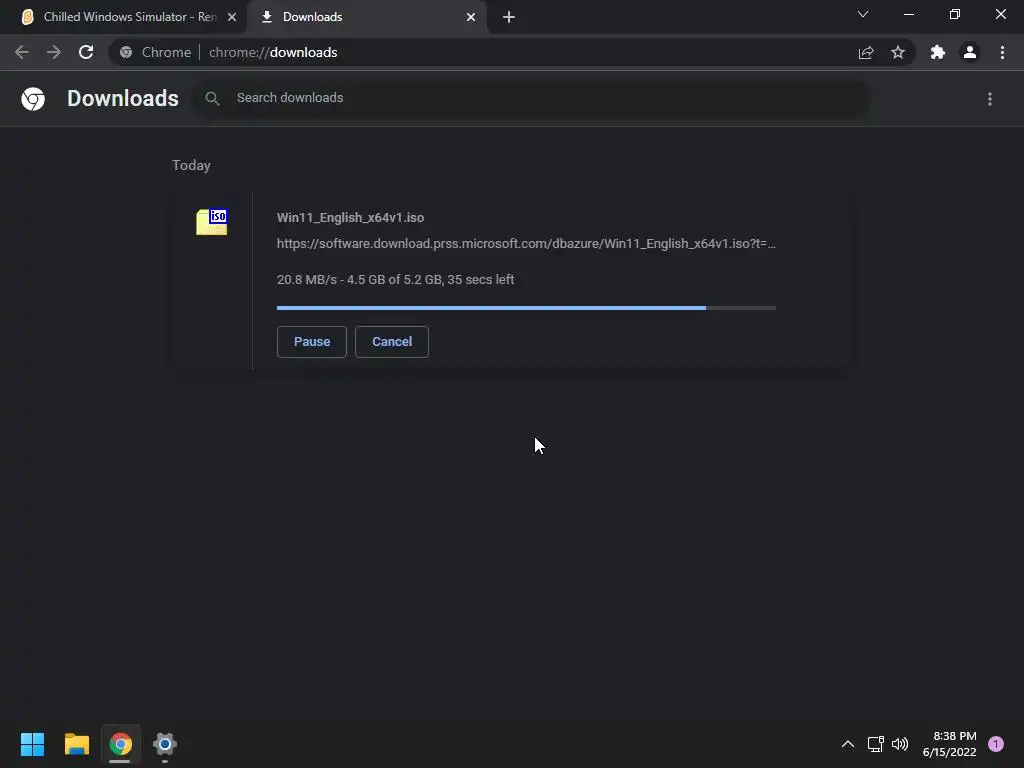Go forward using the forward arrow
Screen dimensions: 1024x768
point(54,52)
